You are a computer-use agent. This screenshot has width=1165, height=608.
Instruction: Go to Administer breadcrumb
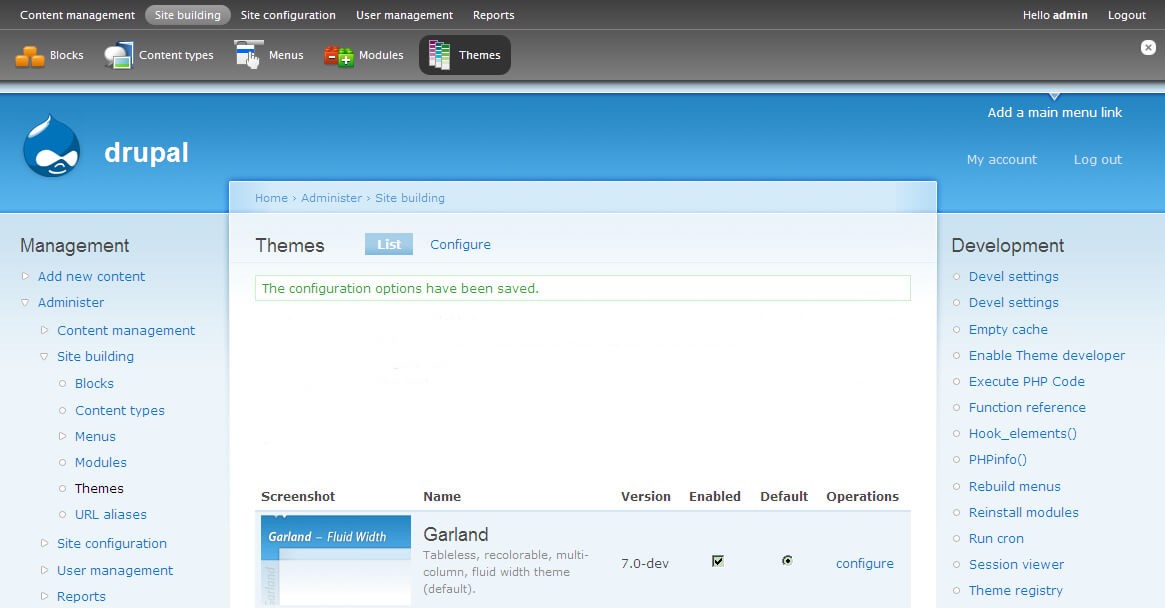coord(331,198)
